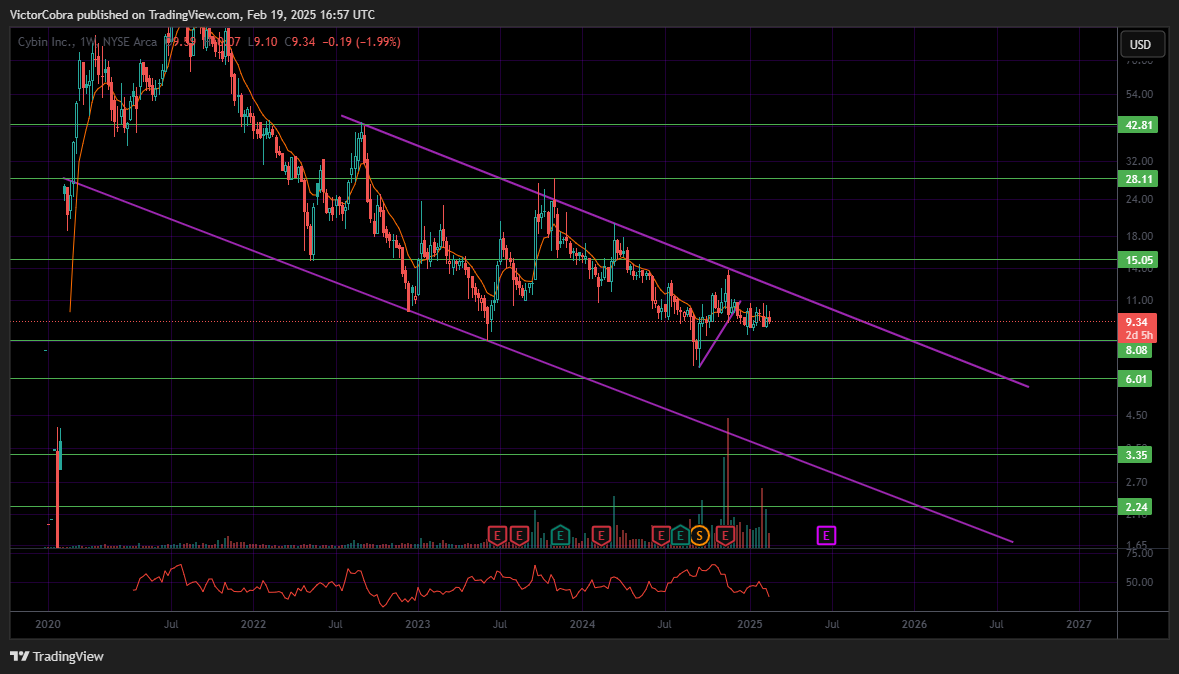Select the 2.24 horizontal line price label
The image size is (1179, 674).
[1137, 506]
